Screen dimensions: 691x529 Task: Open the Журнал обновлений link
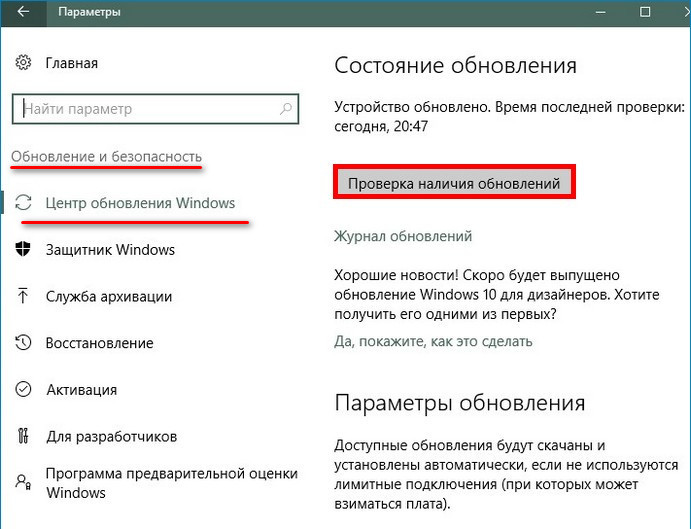403,236
